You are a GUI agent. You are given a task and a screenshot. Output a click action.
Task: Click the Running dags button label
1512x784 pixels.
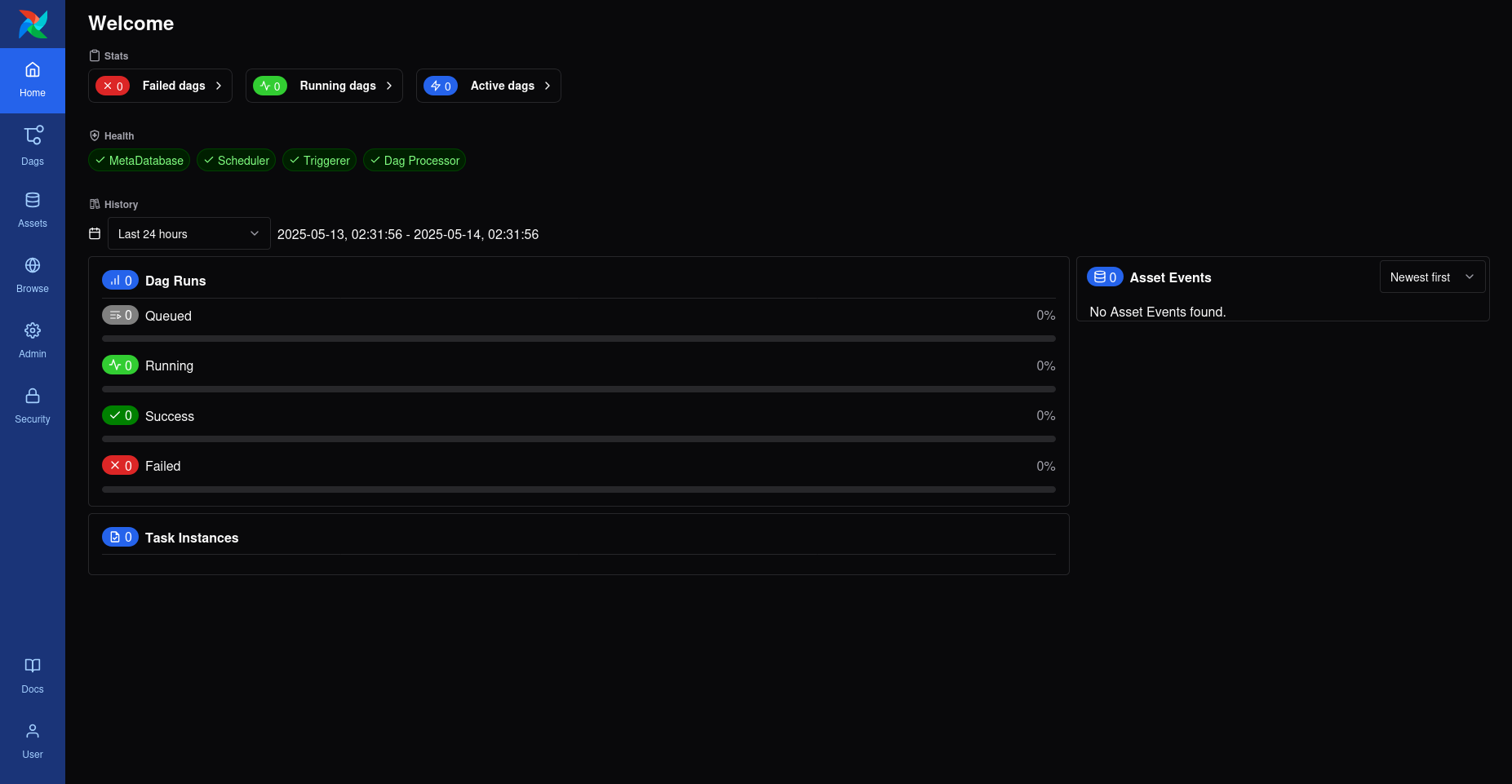click(338, 86)
